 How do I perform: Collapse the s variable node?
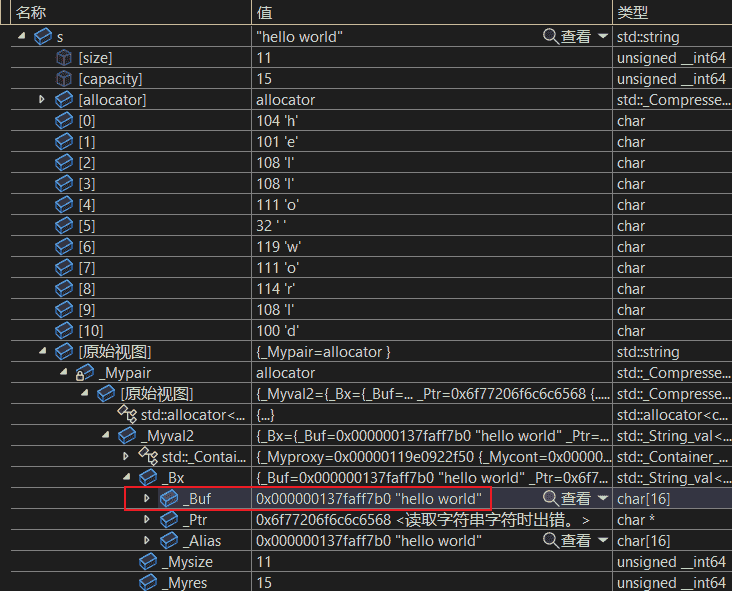21,36
